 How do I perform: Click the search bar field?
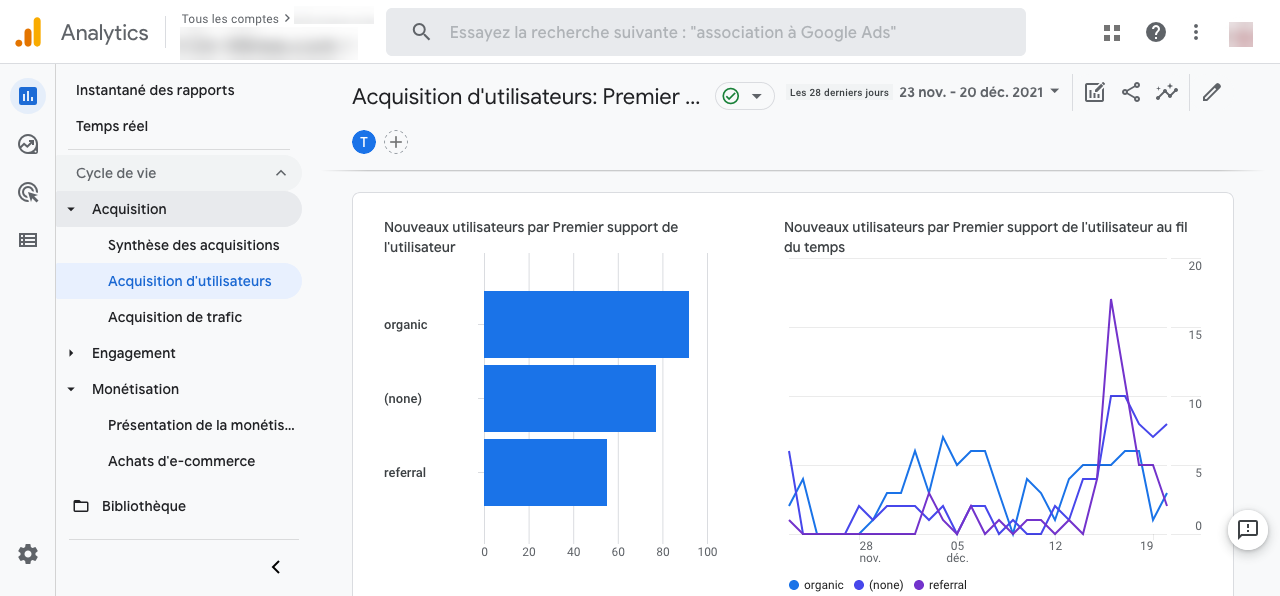pyautogui.click(x=705, y=32)
